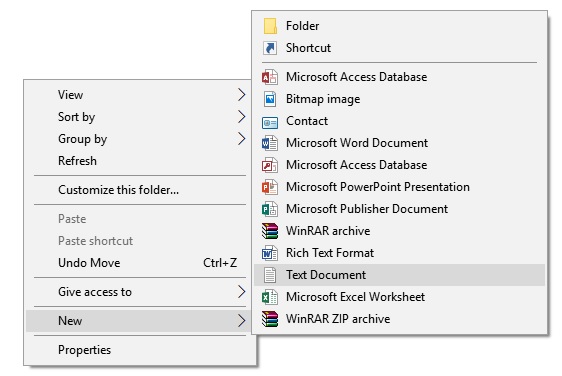The height and width of the screenshot is (376, 562).
Task: Open the New submenu arrow
Action: 242,320
